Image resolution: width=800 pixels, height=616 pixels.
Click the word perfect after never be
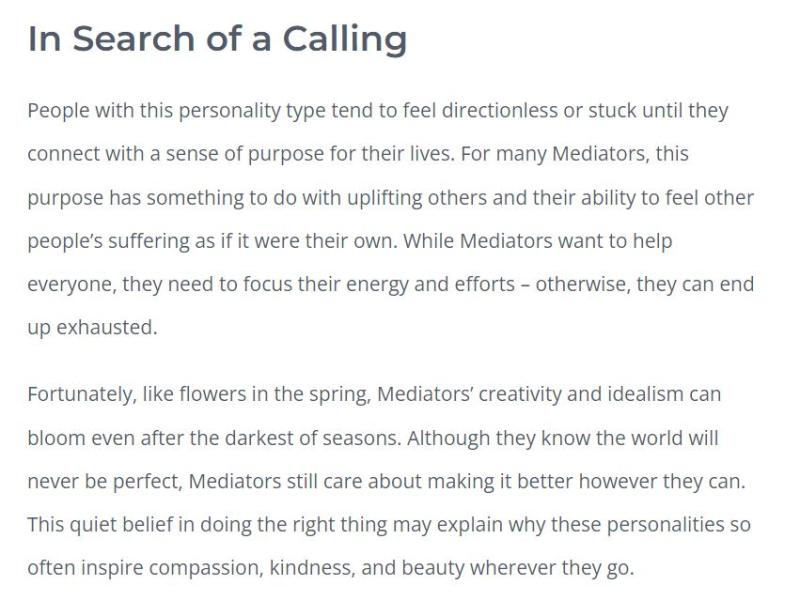click(x=147, y=482)
